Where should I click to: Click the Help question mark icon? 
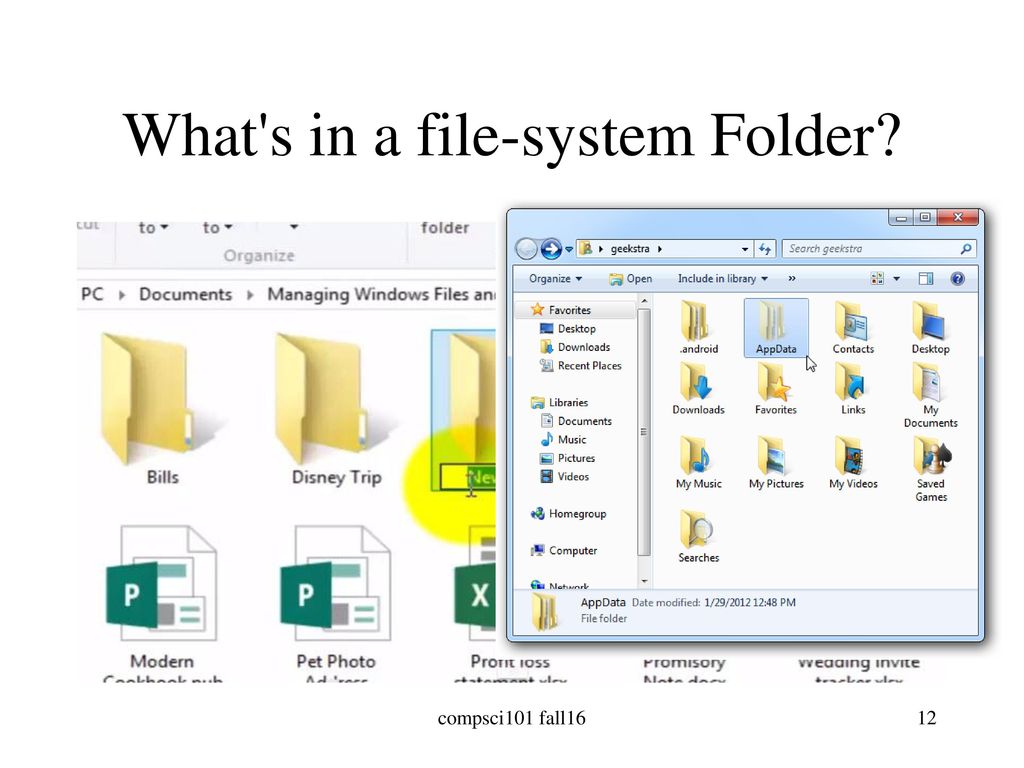click(x=957, y=279)
